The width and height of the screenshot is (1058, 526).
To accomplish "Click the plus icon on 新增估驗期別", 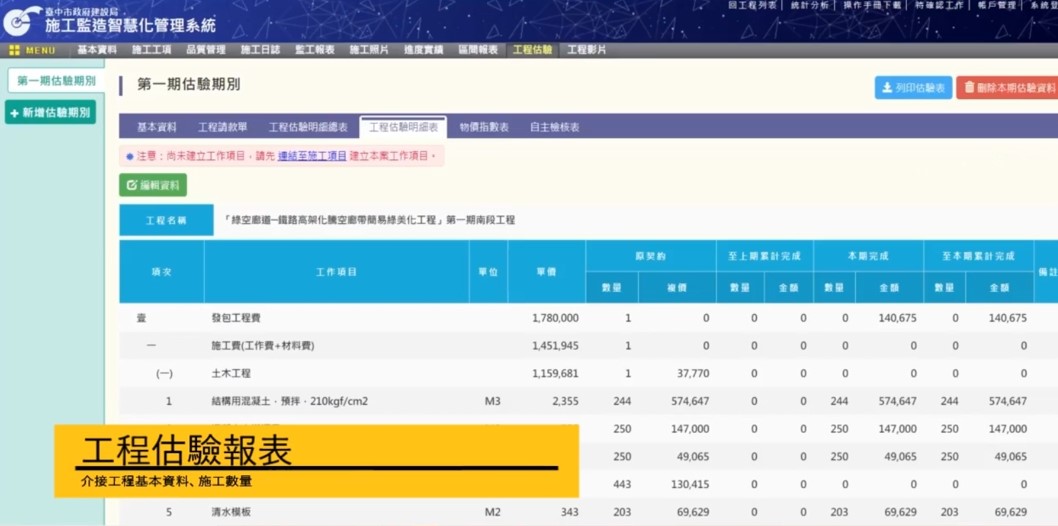I will pos(15,113).
